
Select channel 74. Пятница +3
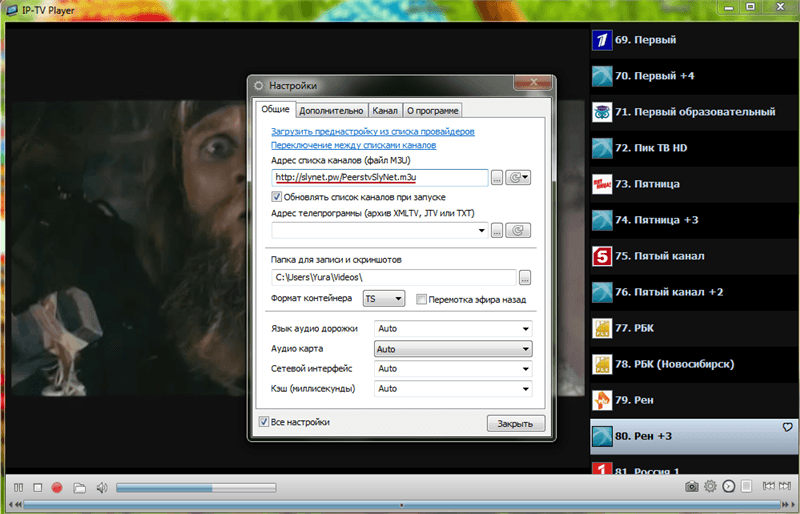[695, 220]
